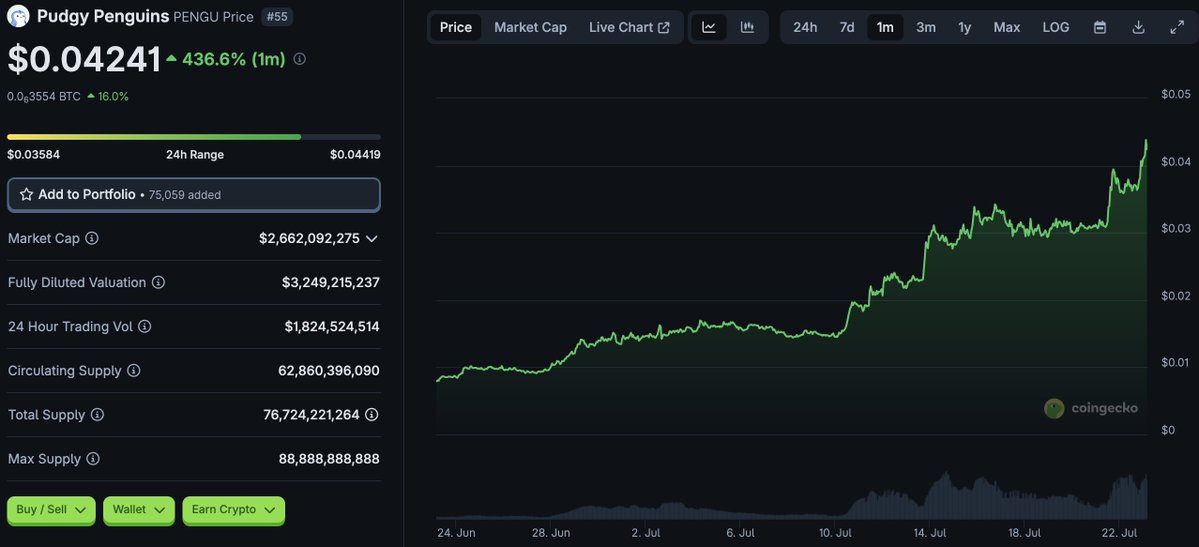Click max supply value 88,888,888,888
Viewport: 1199px width, 547px height.
point(329,459)
